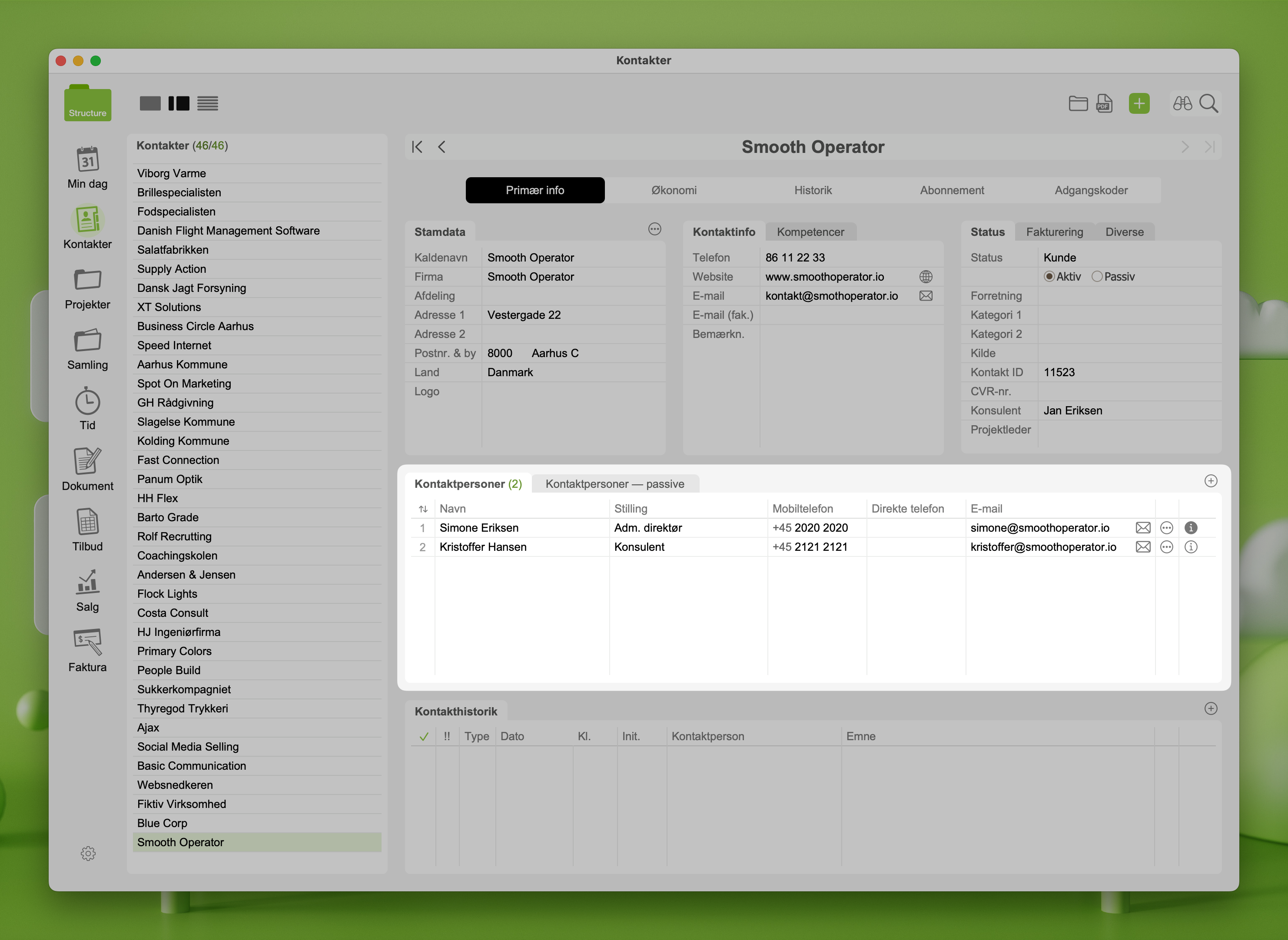This screenshot has height=940, width=1288.
Task: Select Blue Corp in contact list
Action: point(162,823)
